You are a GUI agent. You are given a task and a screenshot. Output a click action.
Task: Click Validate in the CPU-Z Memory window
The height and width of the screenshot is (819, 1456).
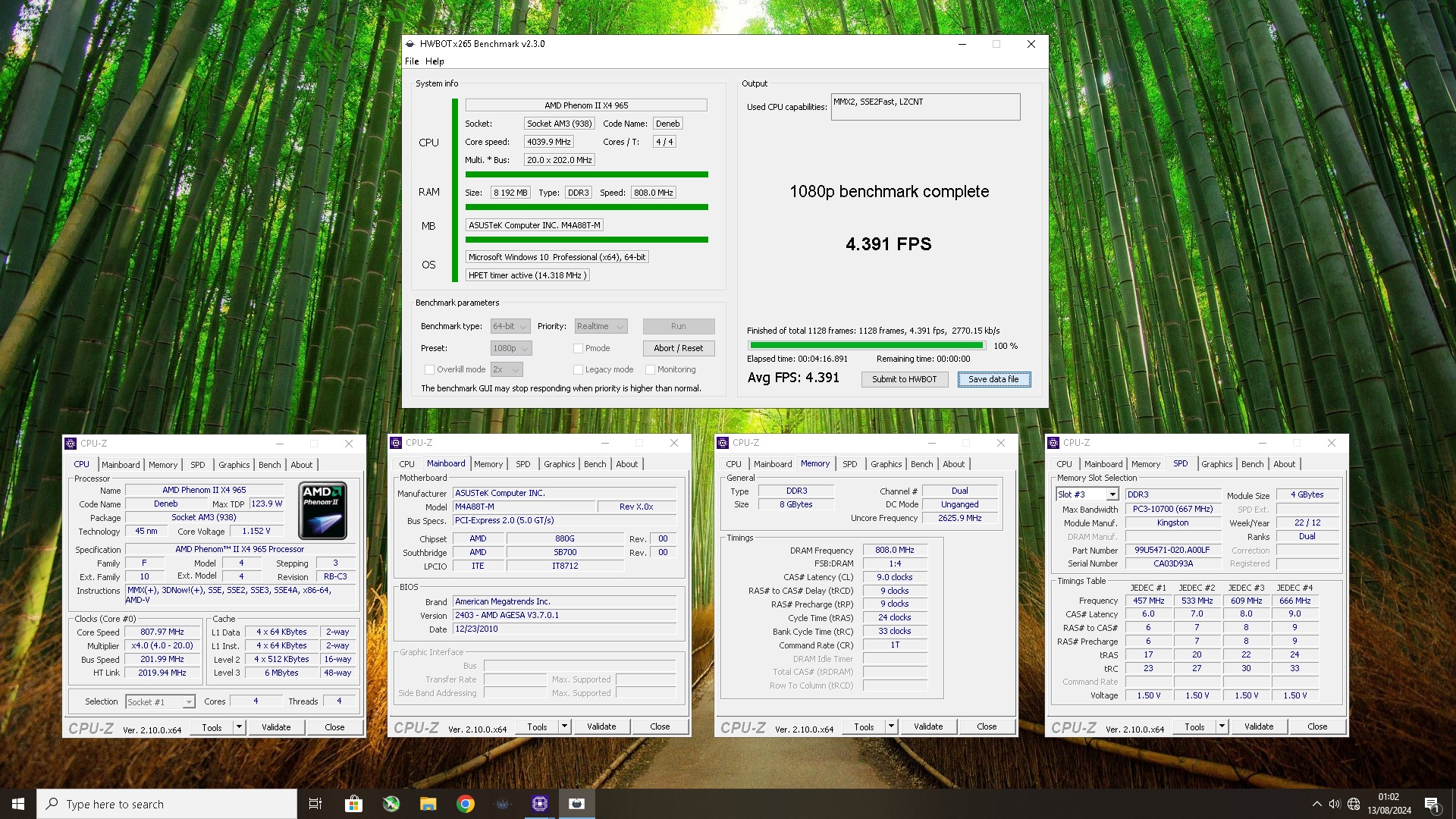pos(928,726)
